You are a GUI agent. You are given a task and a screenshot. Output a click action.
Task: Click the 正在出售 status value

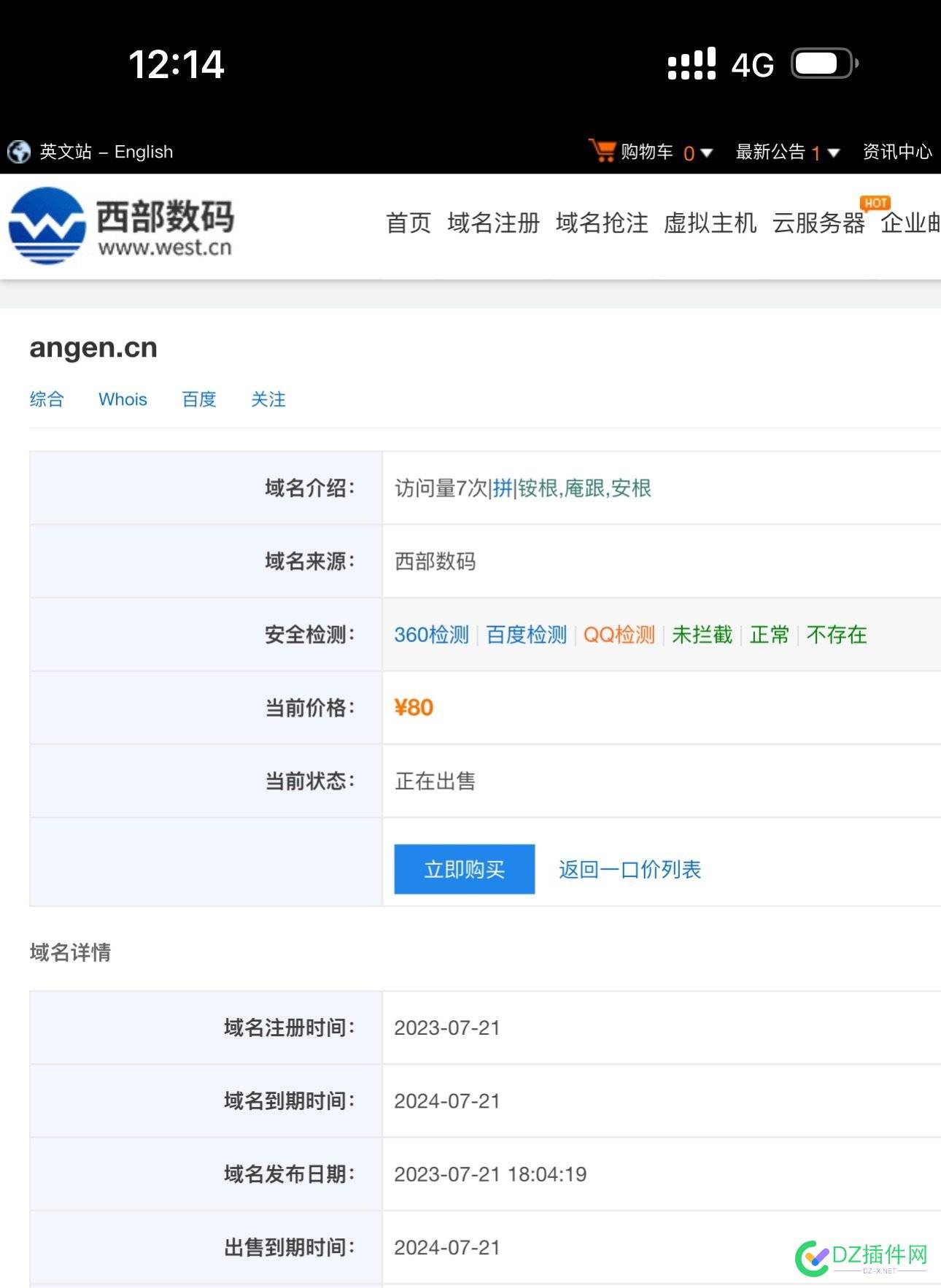point(435,782)
